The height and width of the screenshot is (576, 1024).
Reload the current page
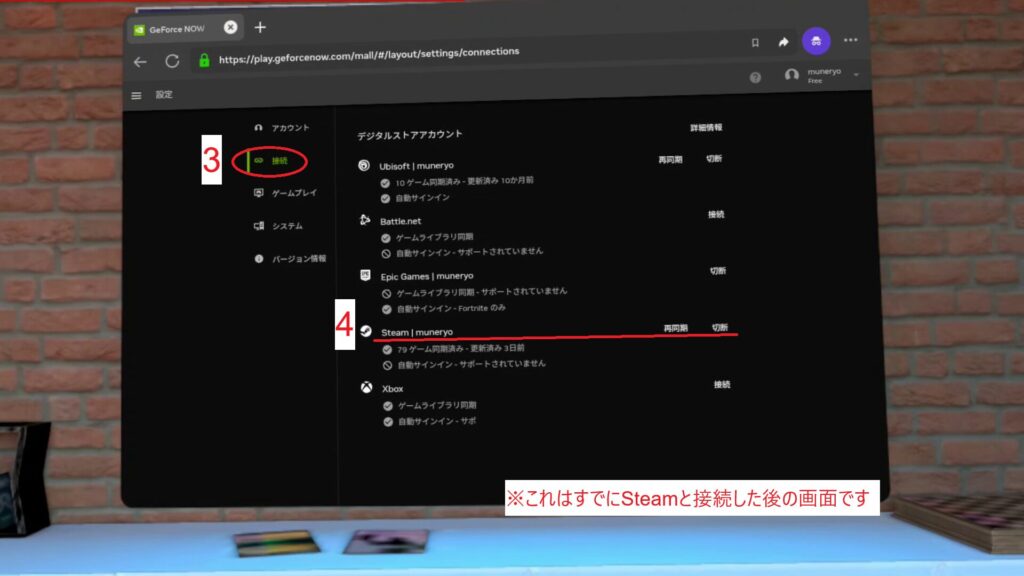172,61
